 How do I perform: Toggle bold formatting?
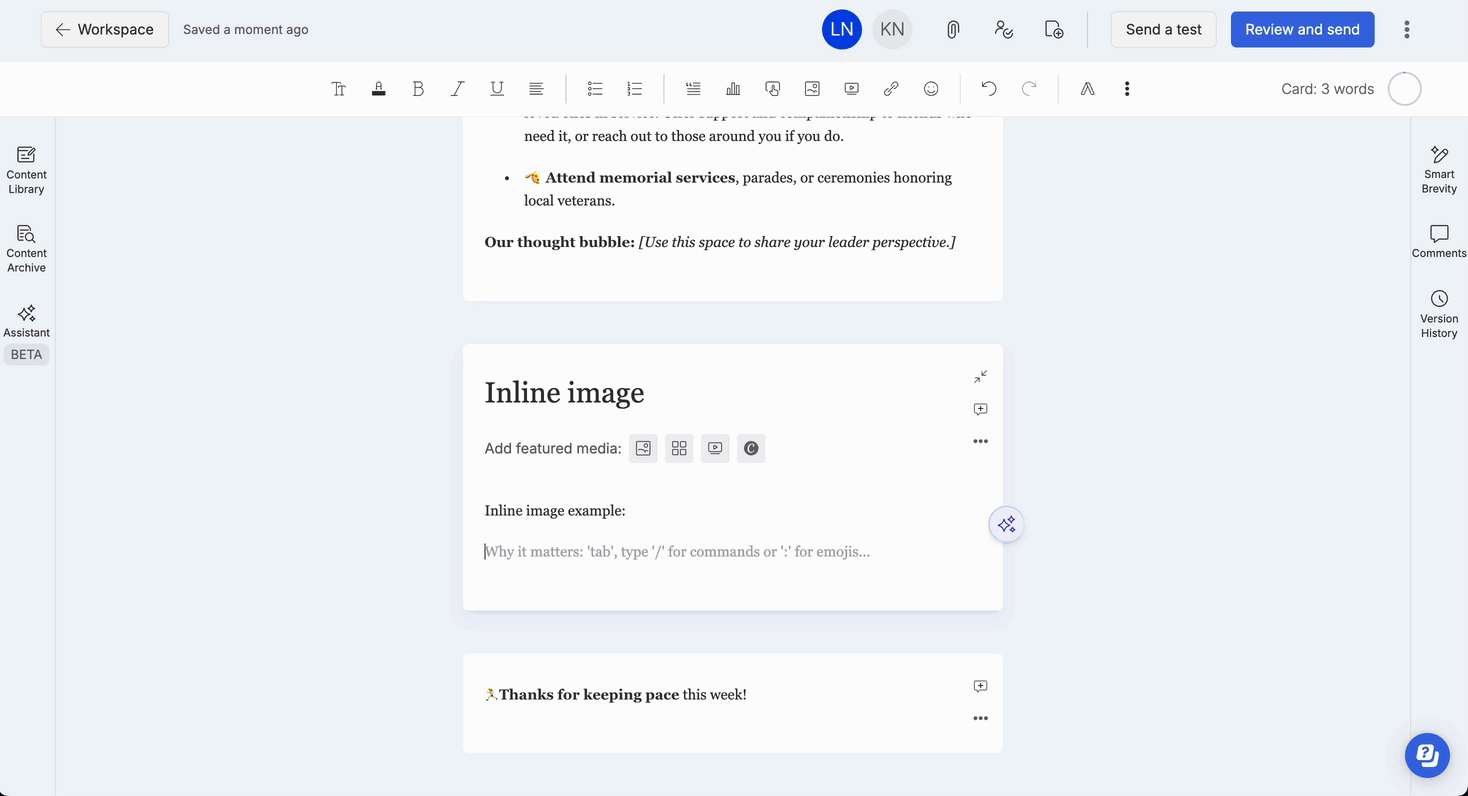[418, 89]
